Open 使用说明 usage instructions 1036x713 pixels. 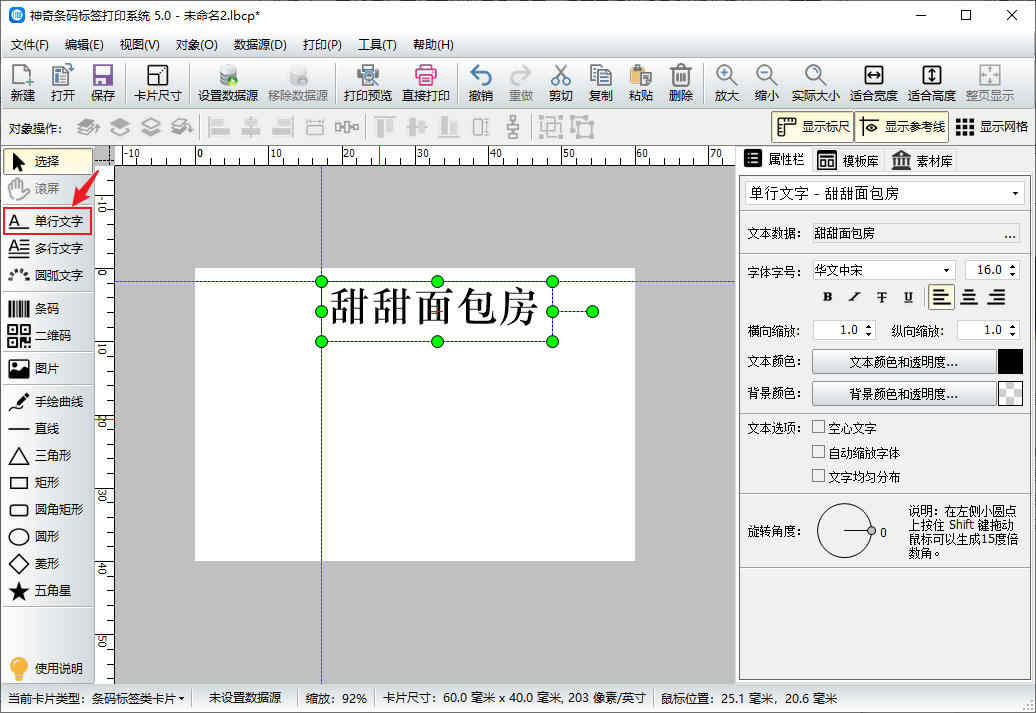(x=47, y=668)
